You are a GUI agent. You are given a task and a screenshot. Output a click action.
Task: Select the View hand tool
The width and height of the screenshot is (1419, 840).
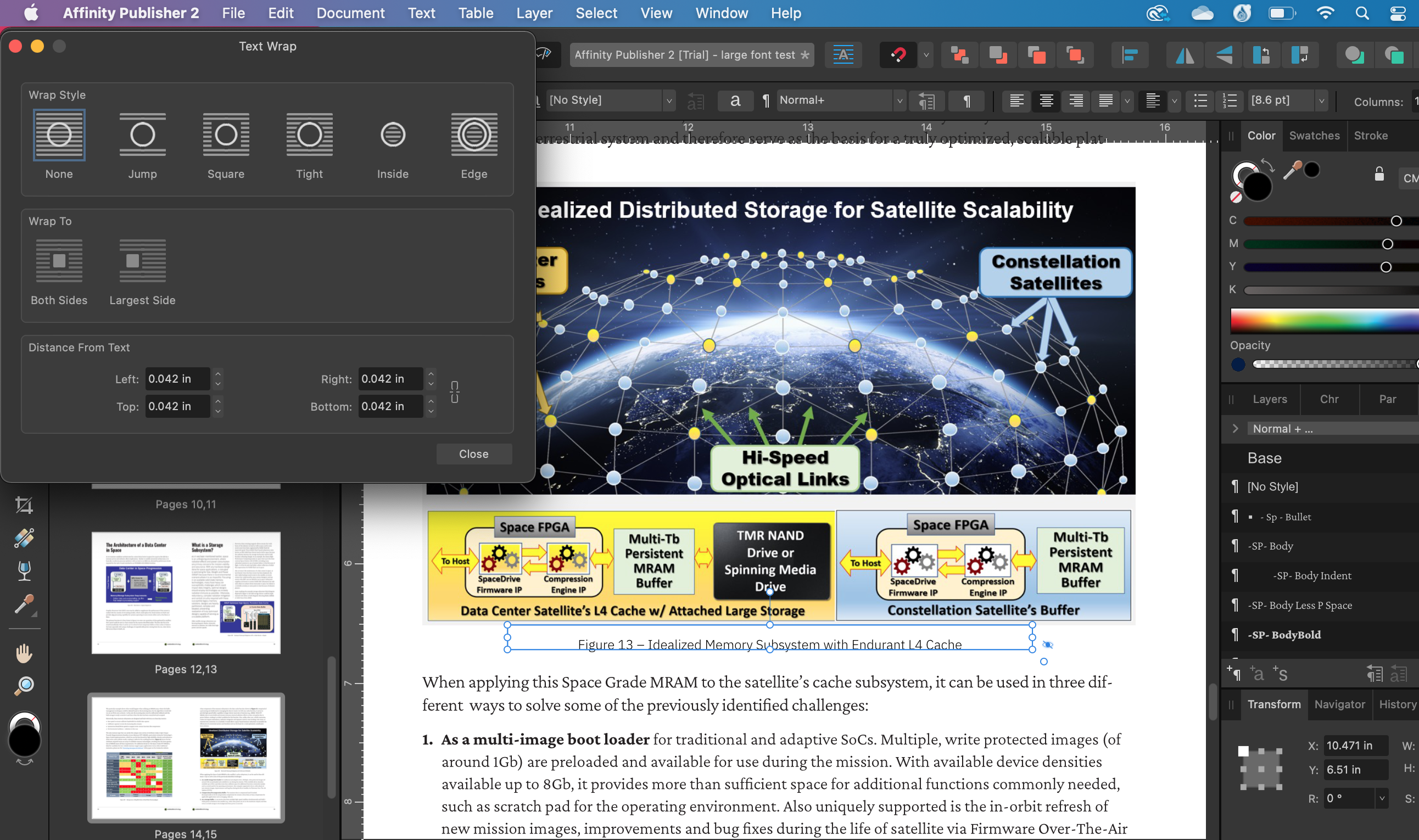(x=24, y=653)
